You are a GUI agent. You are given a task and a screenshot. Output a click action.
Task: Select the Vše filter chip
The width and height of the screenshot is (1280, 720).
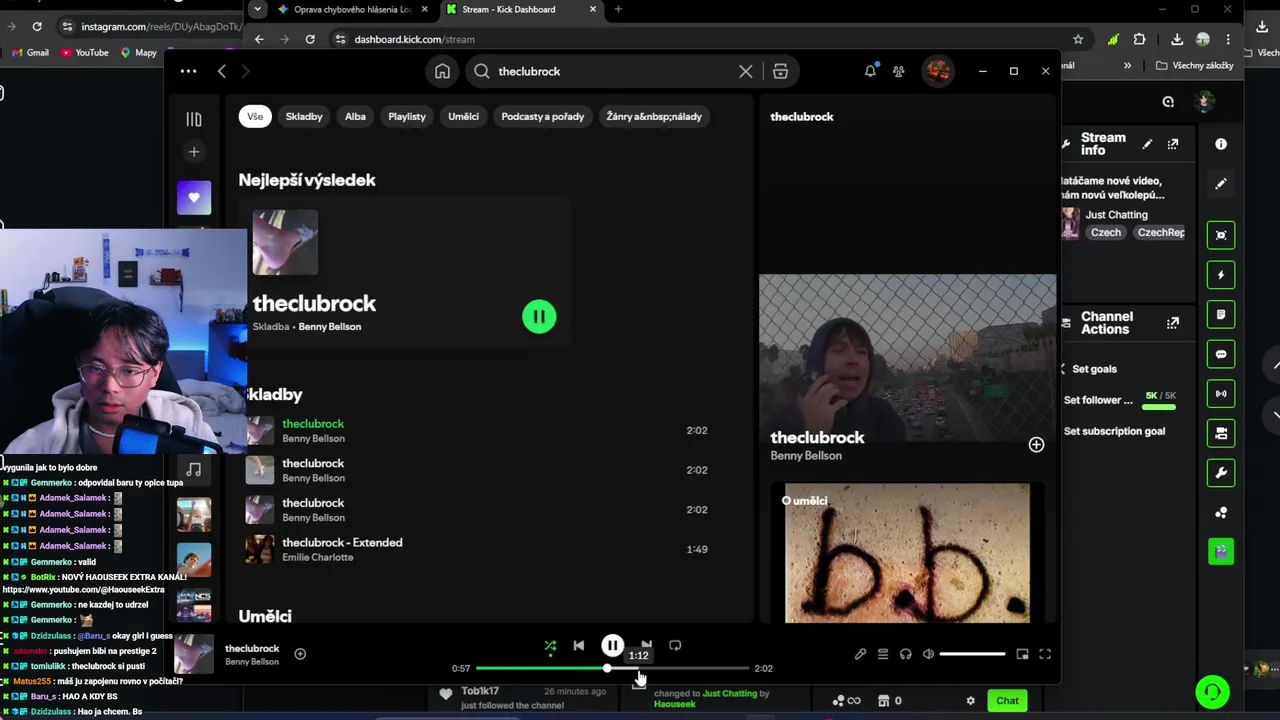[x=255, y=116]
